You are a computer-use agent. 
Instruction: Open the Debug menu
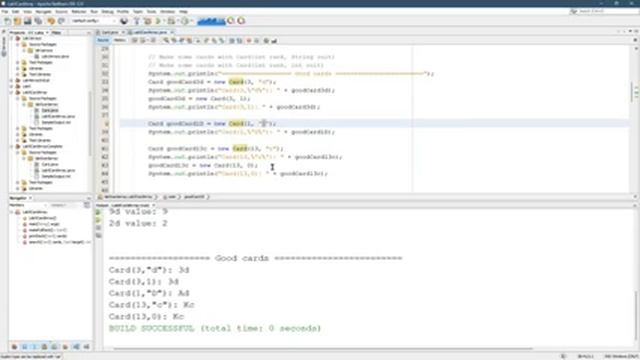pyautogui.click(x=107, y=12)
